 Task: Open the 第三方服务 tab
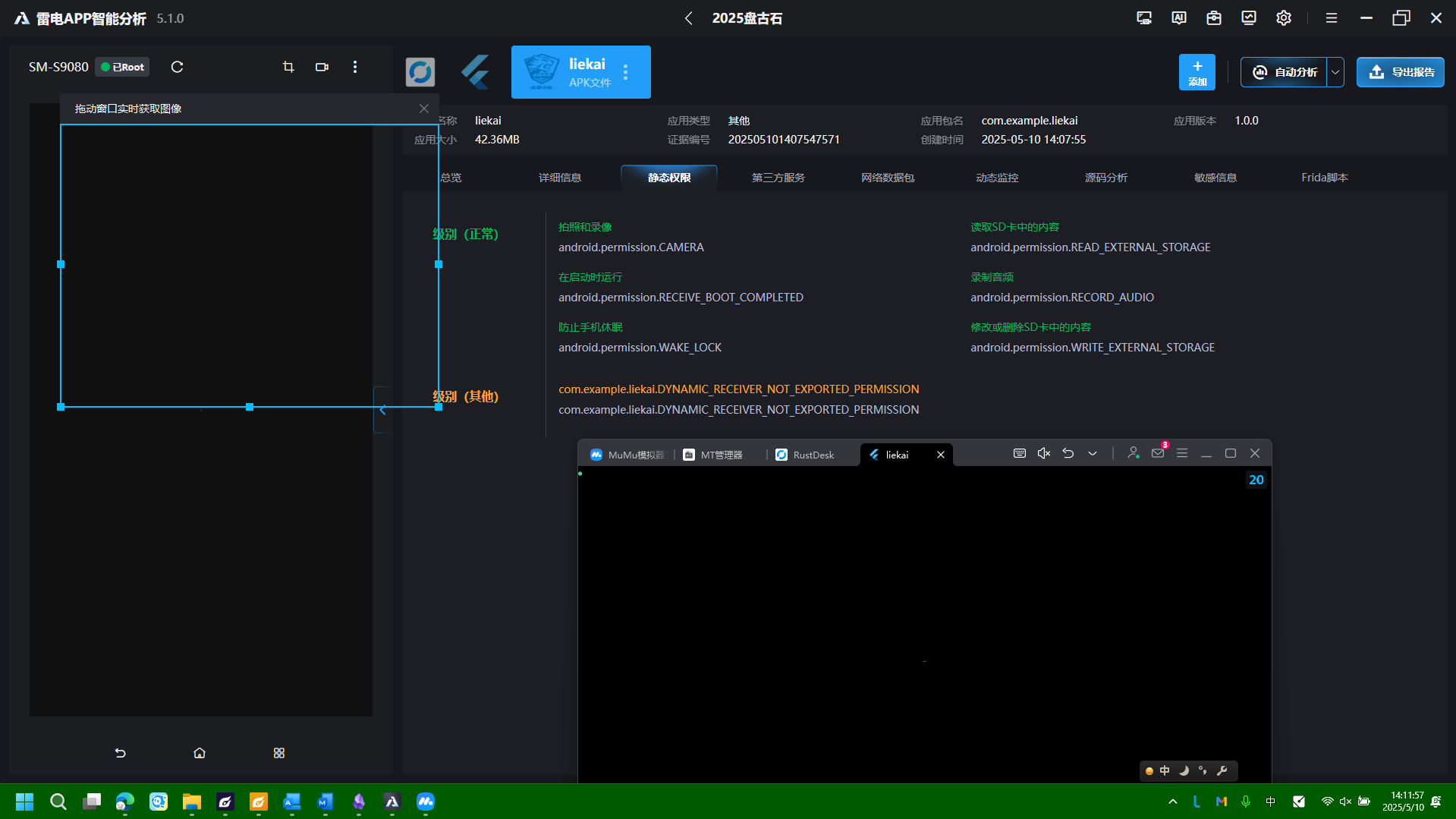pyautogui.click(x=778, y=178)
